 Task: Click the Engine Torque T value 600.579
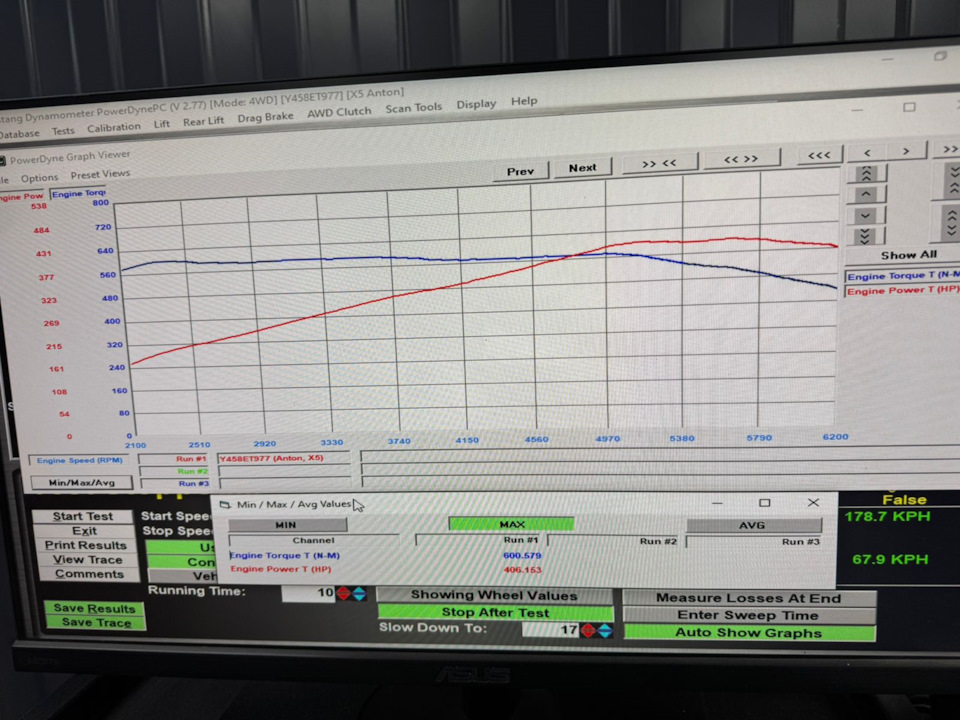pos(522,555)
